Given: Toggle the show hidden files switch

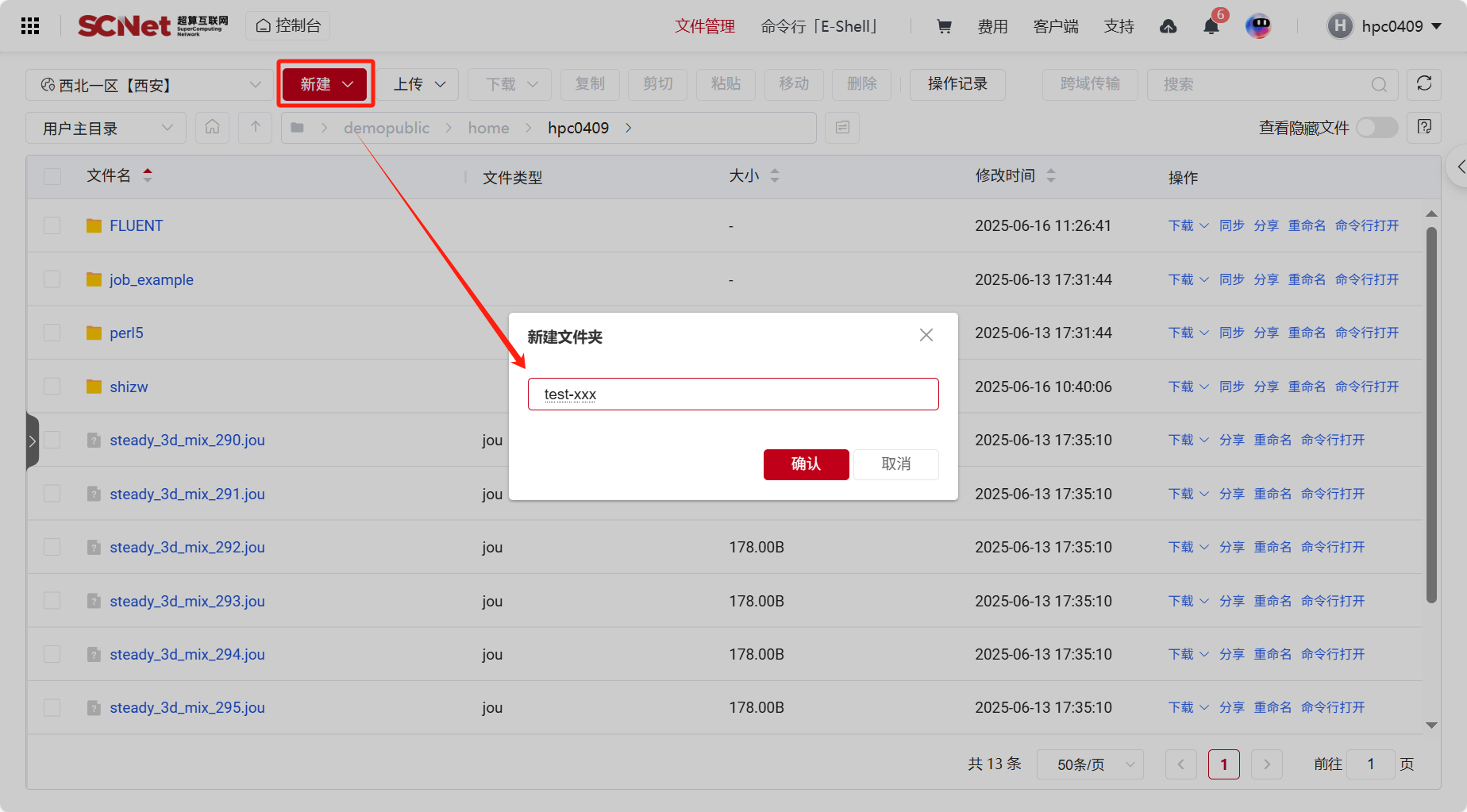Looking at the screenshot, I should (1377, 128).
